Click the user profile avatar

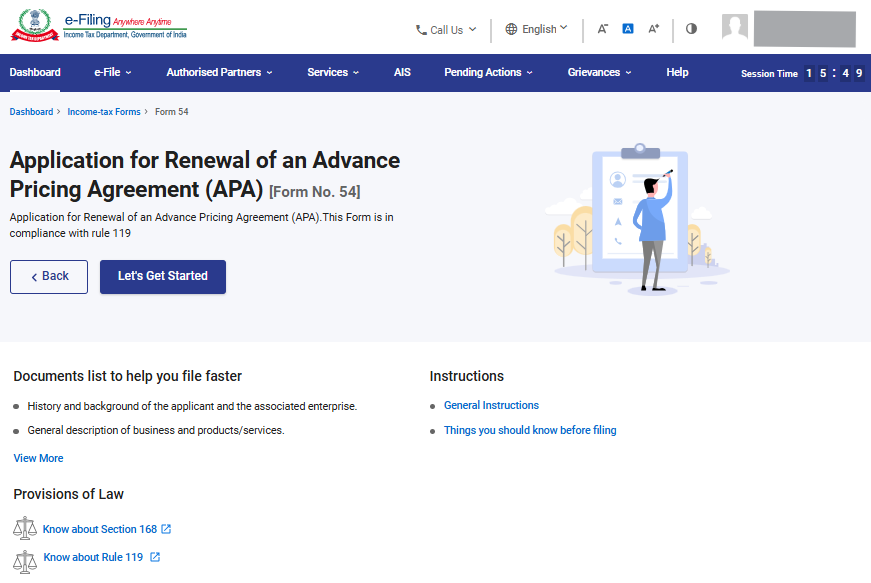pyautogui.click(x=735, y=28)
